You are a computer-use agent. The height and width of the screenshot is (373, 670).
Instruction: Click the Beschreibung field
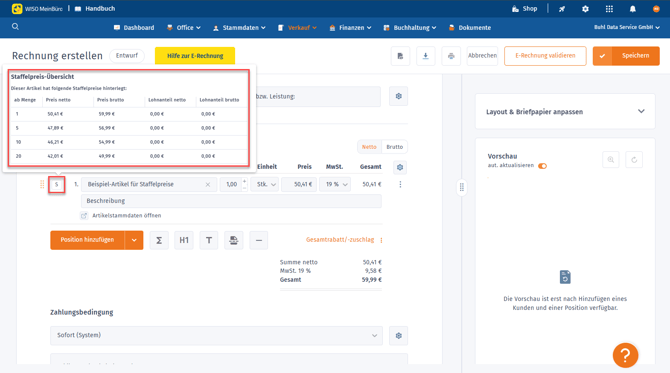(231, 201)
